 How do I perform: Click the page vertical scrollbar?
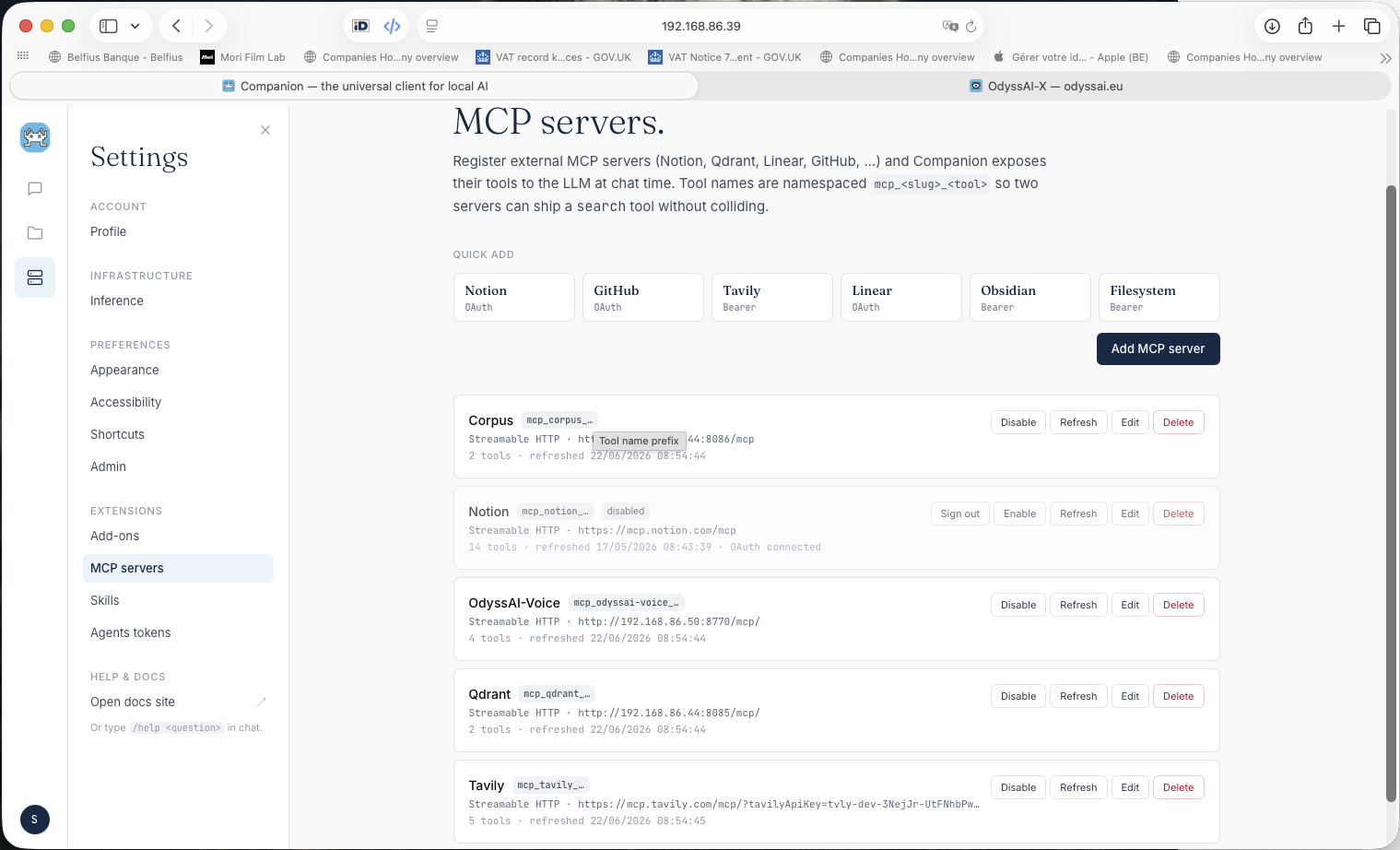(1392, 493)
